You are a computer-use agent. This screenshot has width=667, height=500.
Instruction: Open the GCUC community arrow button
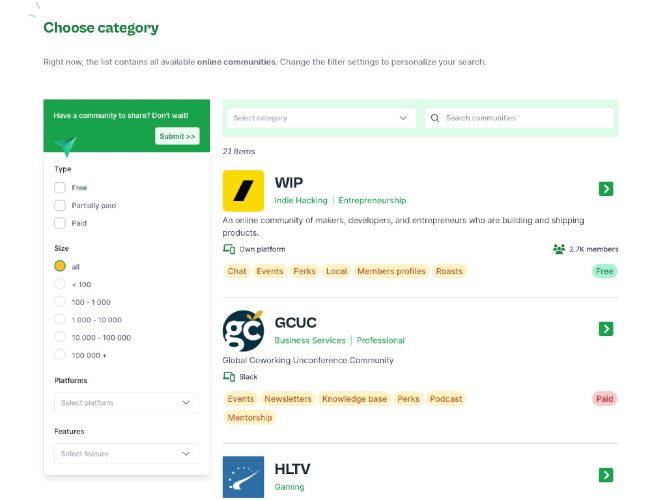tap(606, 329)
